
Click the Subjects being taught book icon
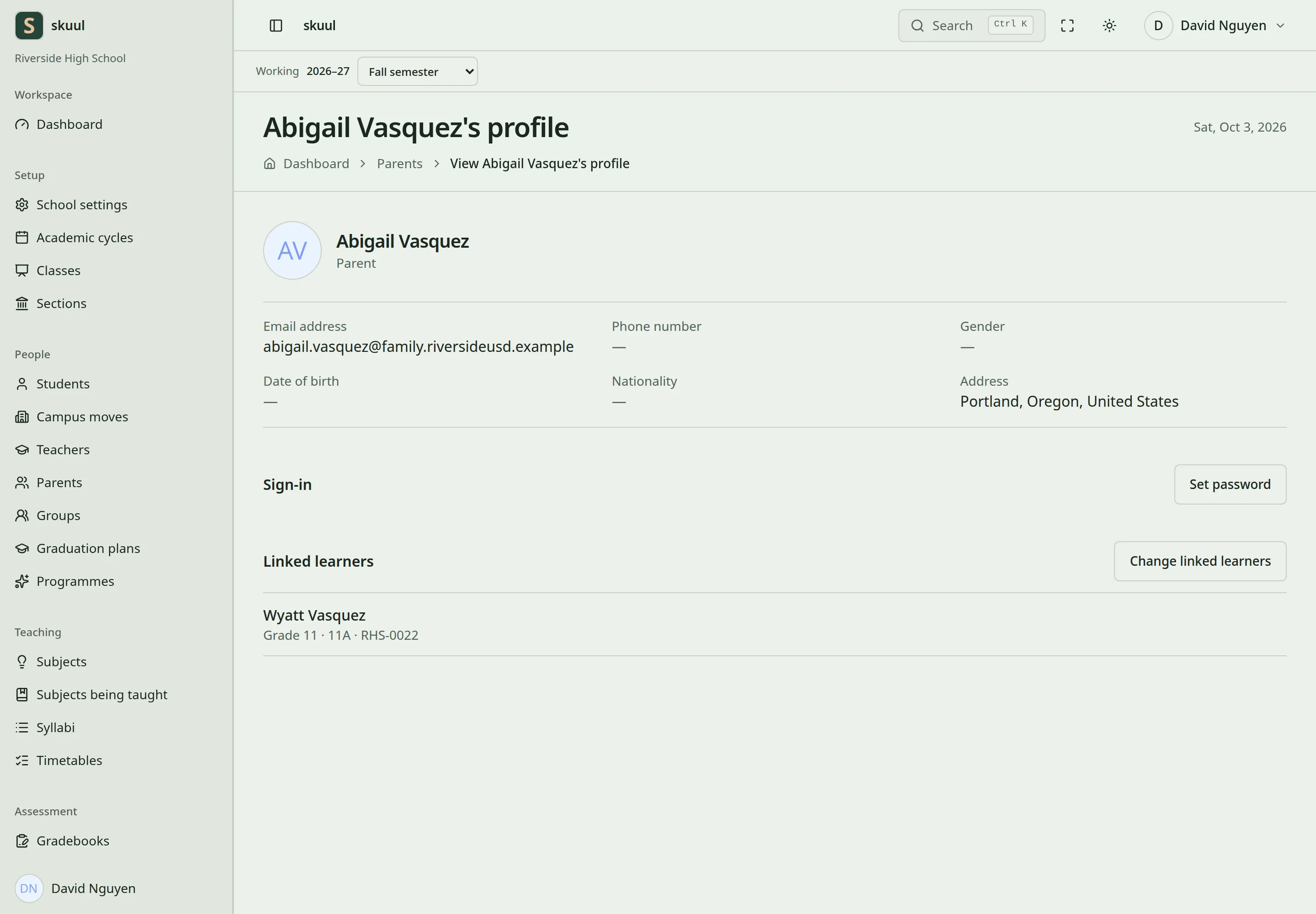[x=22, y=694]
